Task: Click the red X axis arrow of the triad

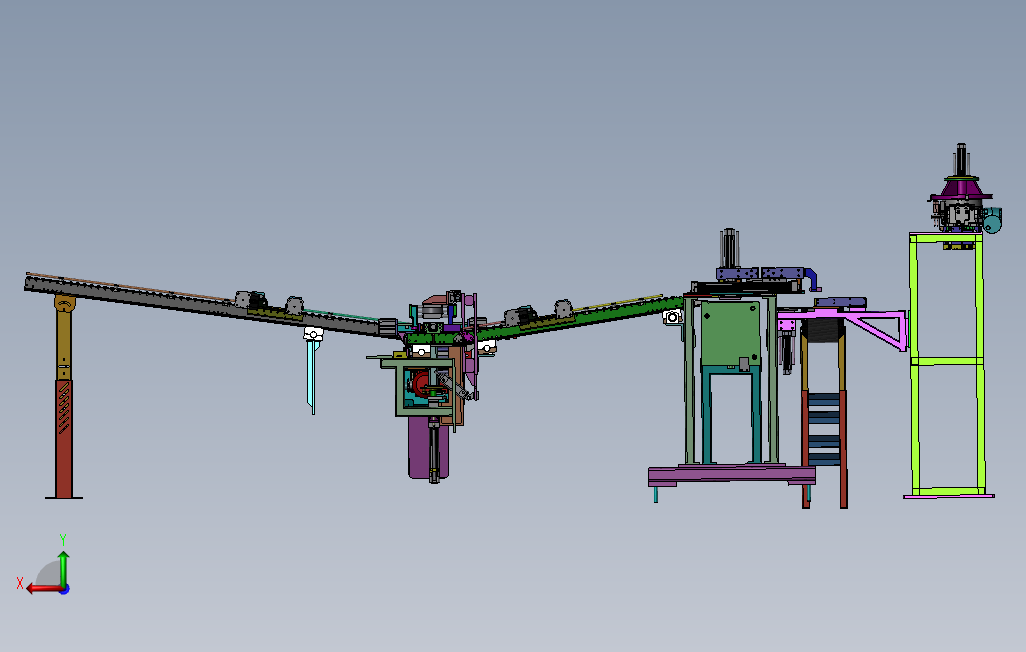Action: 43,589
